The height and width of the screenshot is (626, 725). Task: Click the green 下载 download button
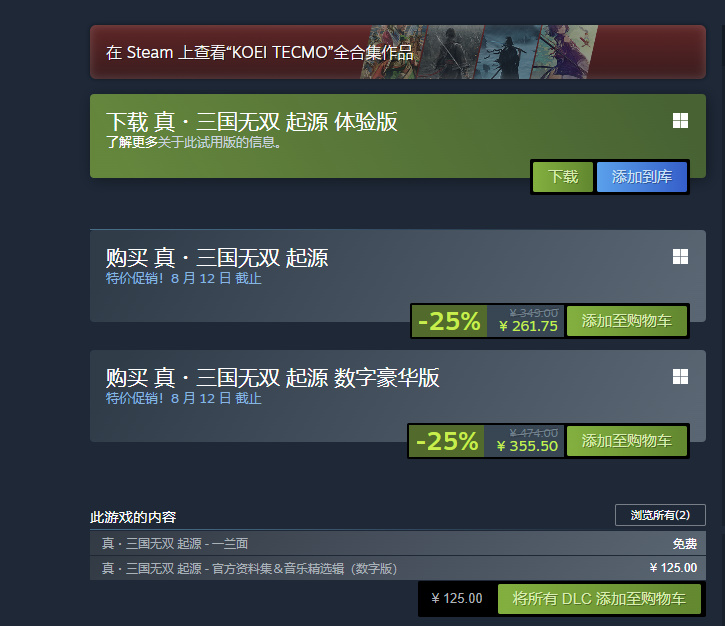click(x=563, y=177)
